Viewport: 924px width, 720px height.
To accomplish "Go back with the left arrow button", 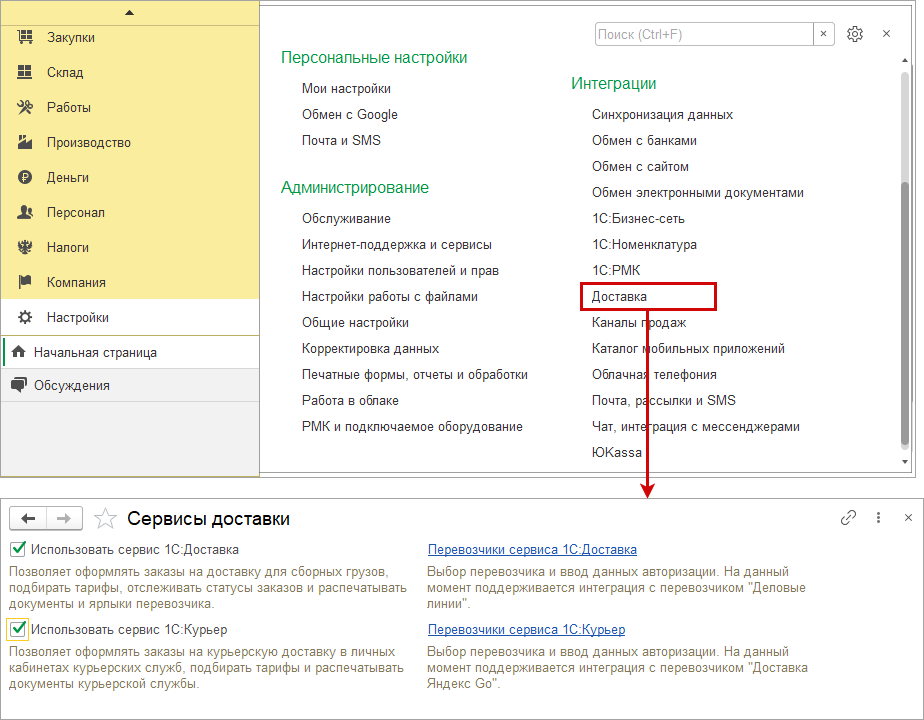I will coord(28,518).
